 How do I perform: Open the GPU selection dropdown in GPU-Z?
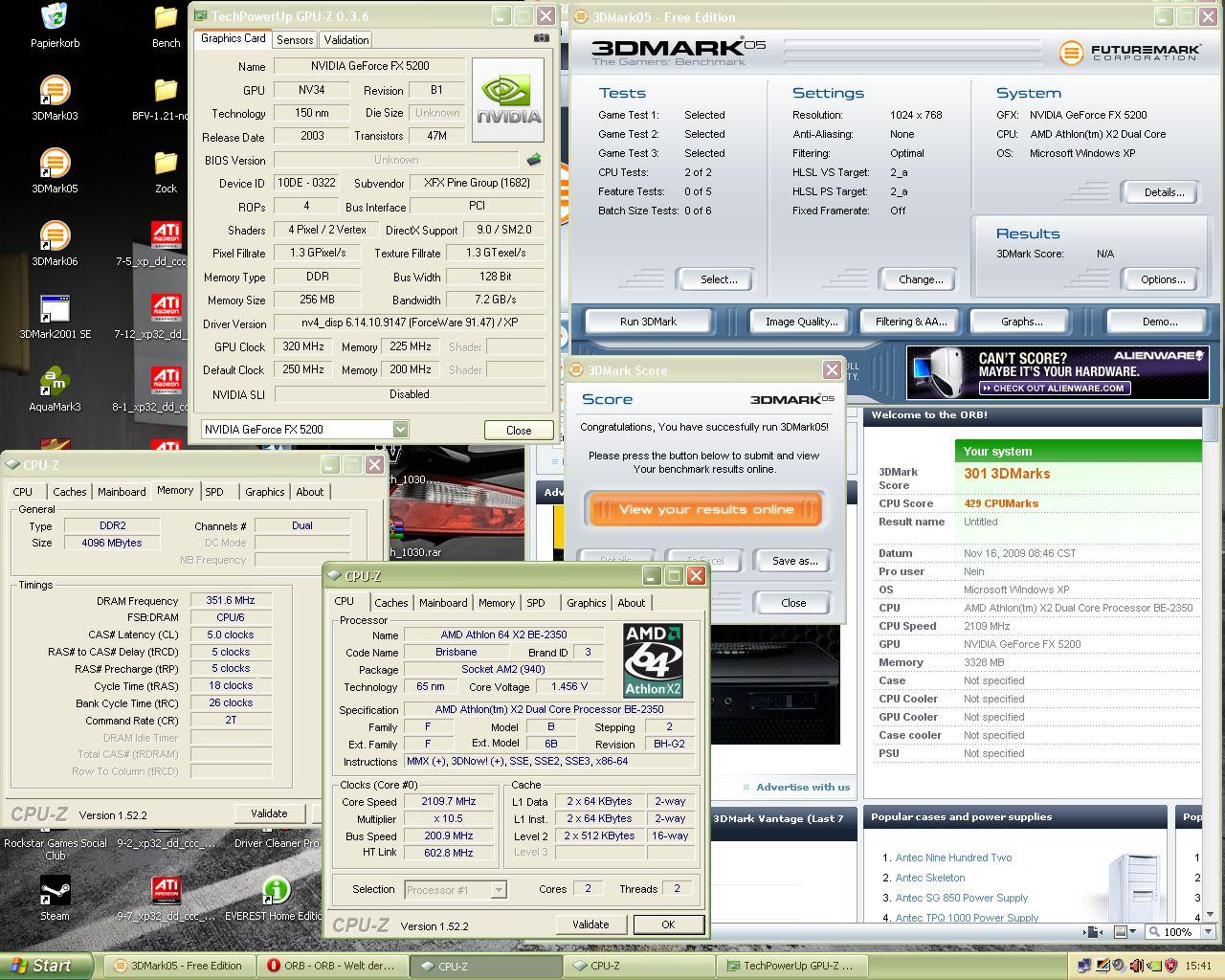pyautogui.click(x=400, y=430)
